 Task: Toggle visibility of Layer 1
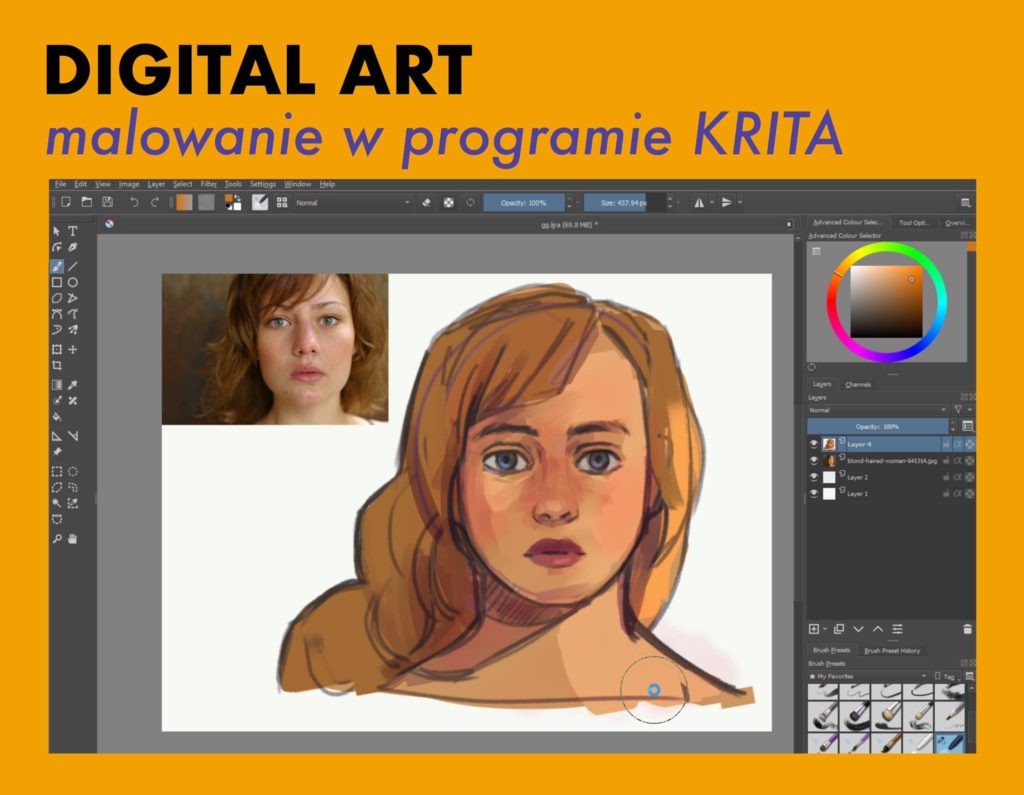814,494
